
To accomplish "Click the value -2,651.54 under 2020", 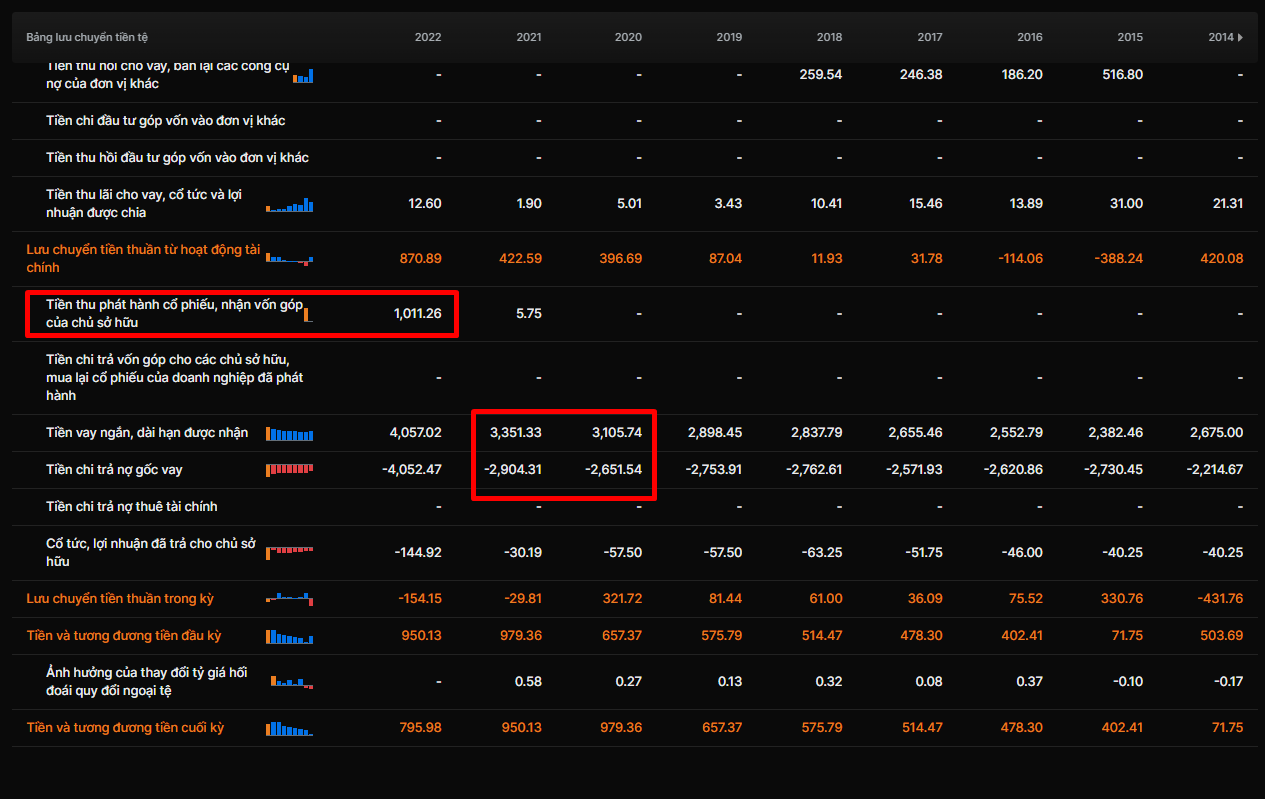I will 614,470.
